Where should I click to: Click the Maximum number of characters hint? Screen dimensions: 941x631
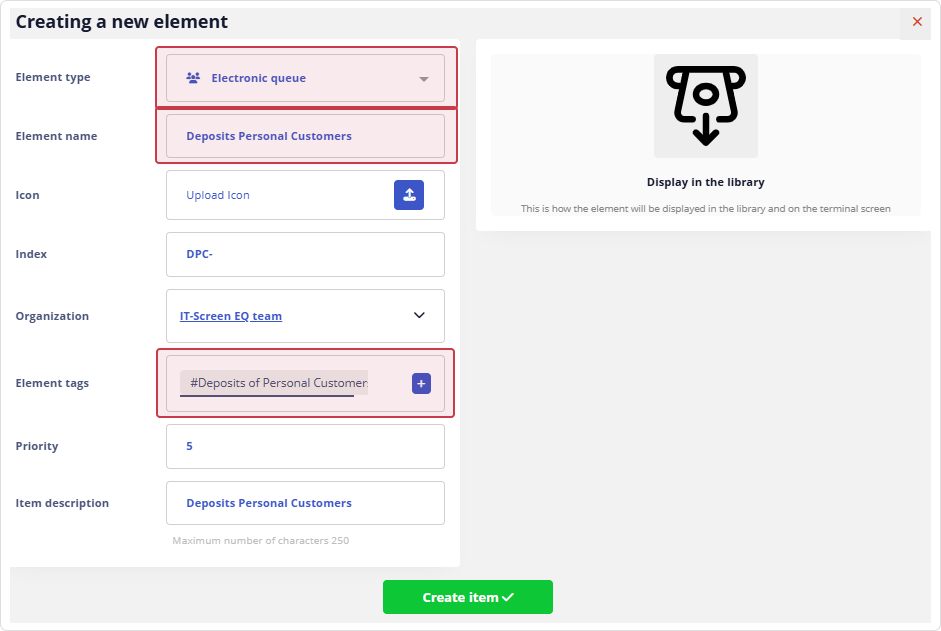[260, 541]
